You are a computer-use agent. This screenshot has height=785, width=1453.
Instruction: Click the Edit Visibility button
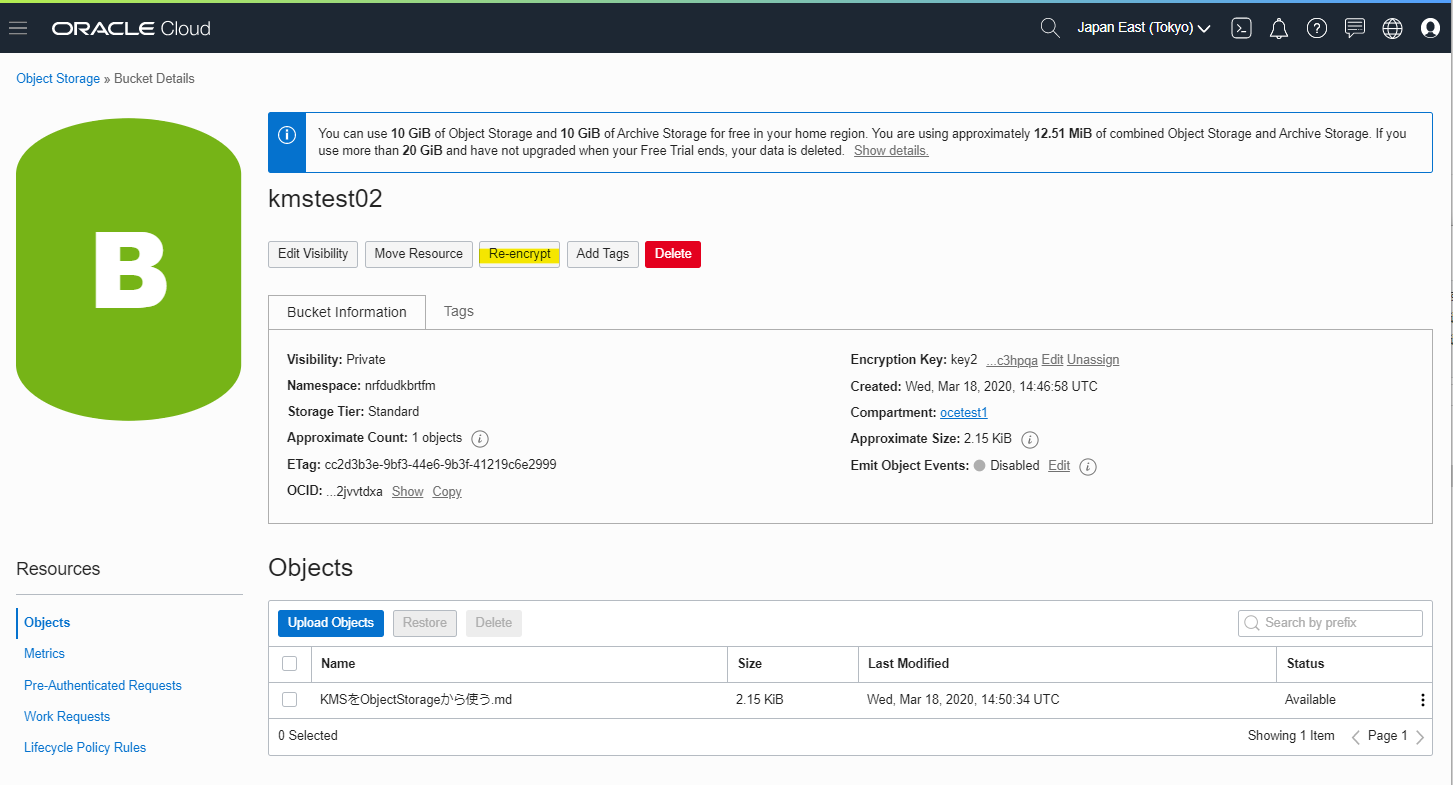[313, 254]
